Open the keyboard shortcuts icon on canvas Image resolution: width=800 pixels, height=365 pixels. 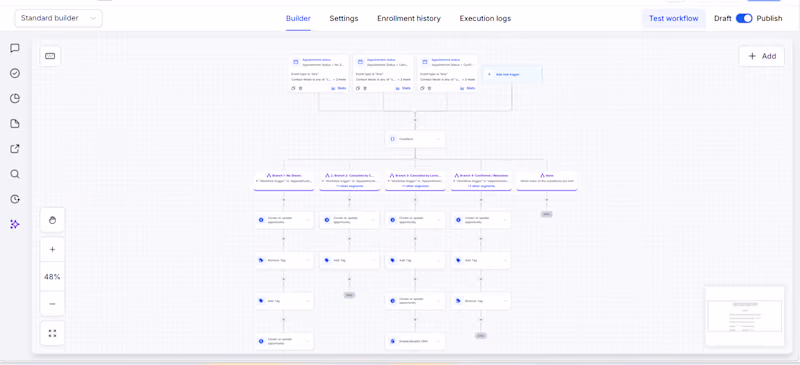coord(50,56)
